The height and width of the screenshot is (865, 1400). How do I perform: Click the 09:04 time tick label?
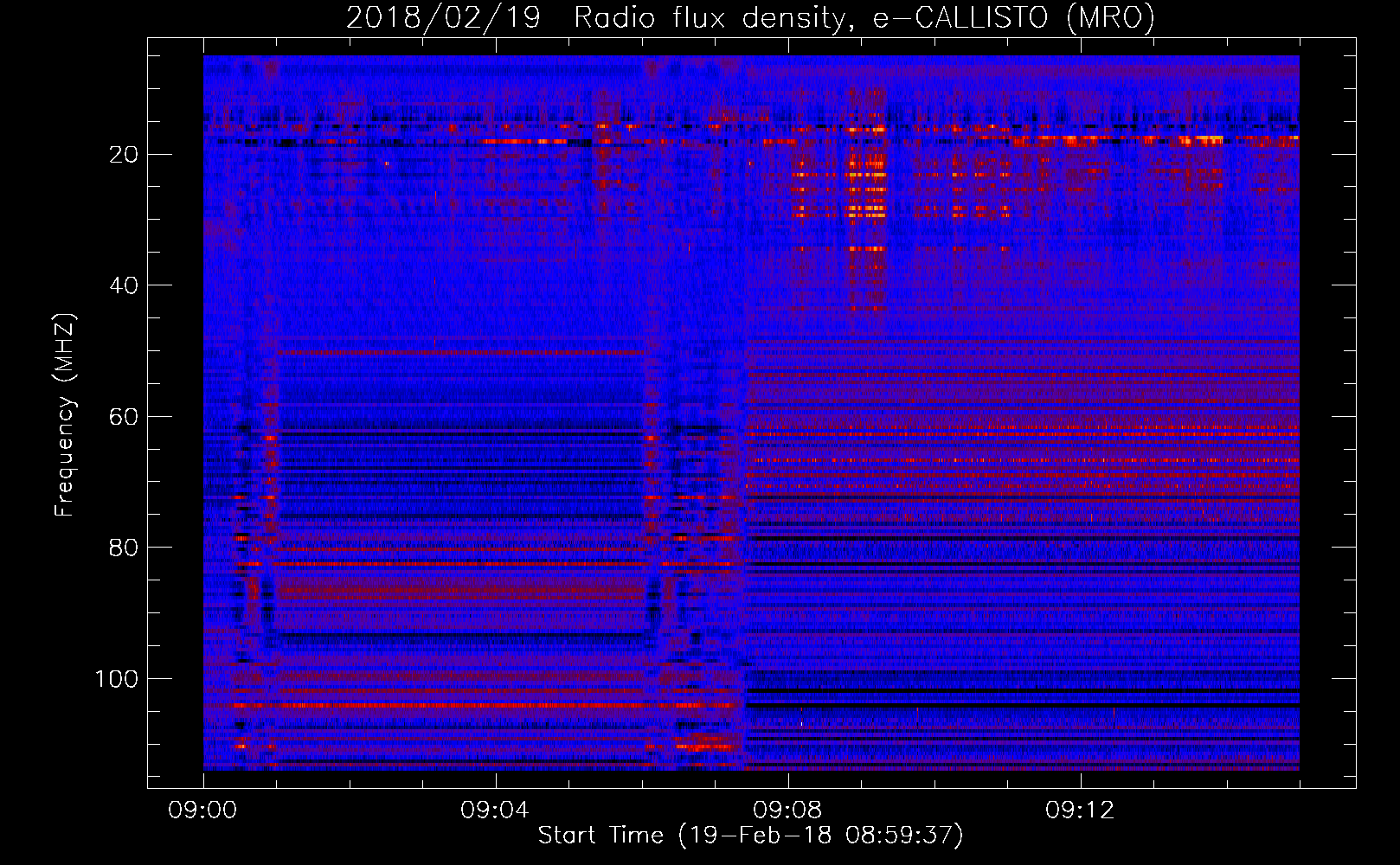pyautogui.click(x=495, y=811)
